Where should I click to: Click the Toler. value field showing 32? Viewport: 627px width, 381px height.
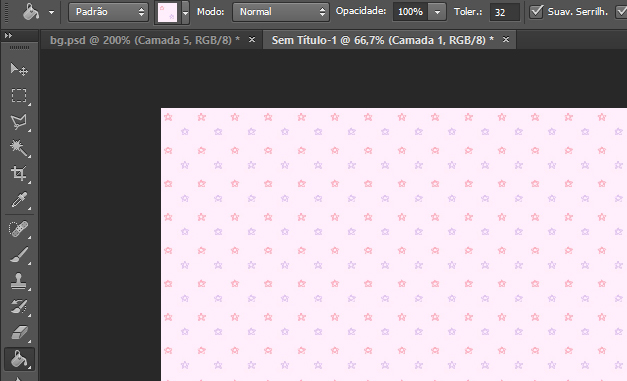505,12
